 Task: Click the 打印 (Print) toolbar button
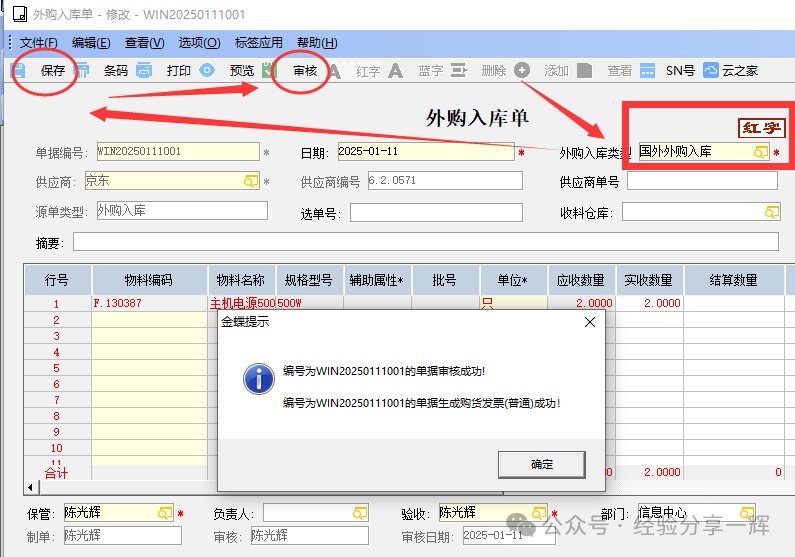pyautogui.click(x=178, y=71)
